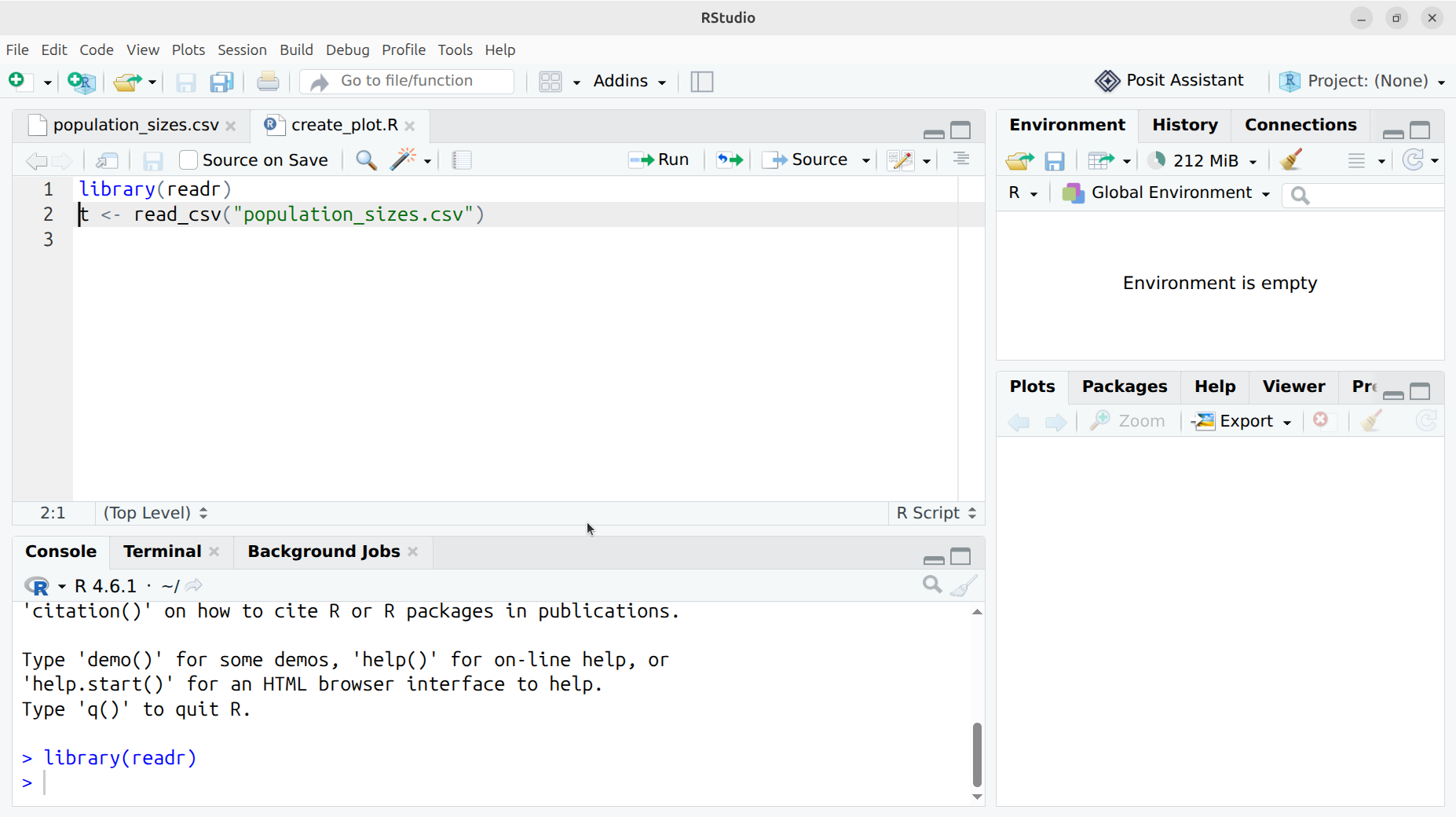Click Zoom plot button

point(1127,421)
